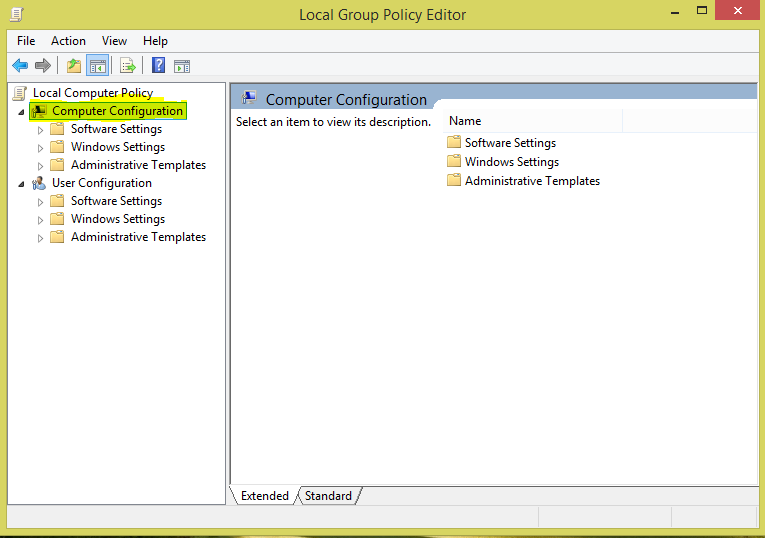Close the Local Group Policy Editor window

tap(738, 10)
